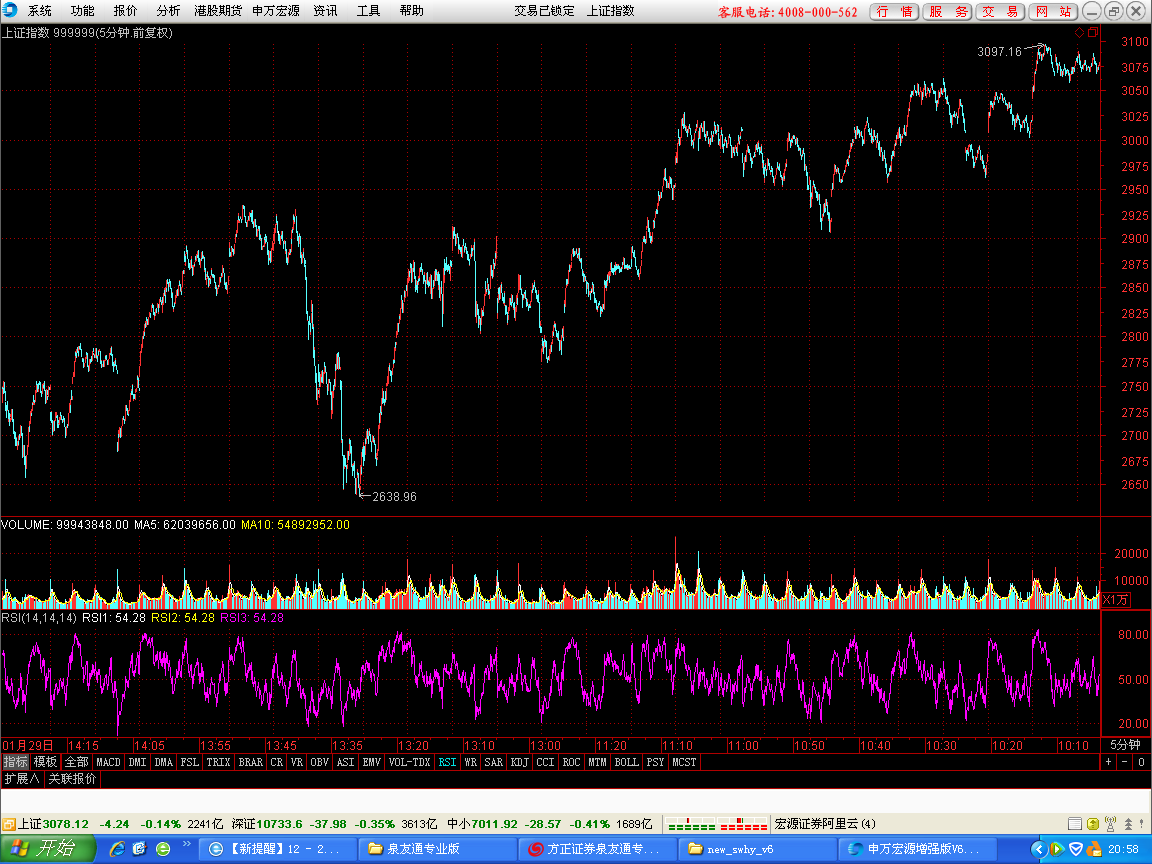Open the 分析 menu
Screen dimensions: 1152x864
coord(168,11)
